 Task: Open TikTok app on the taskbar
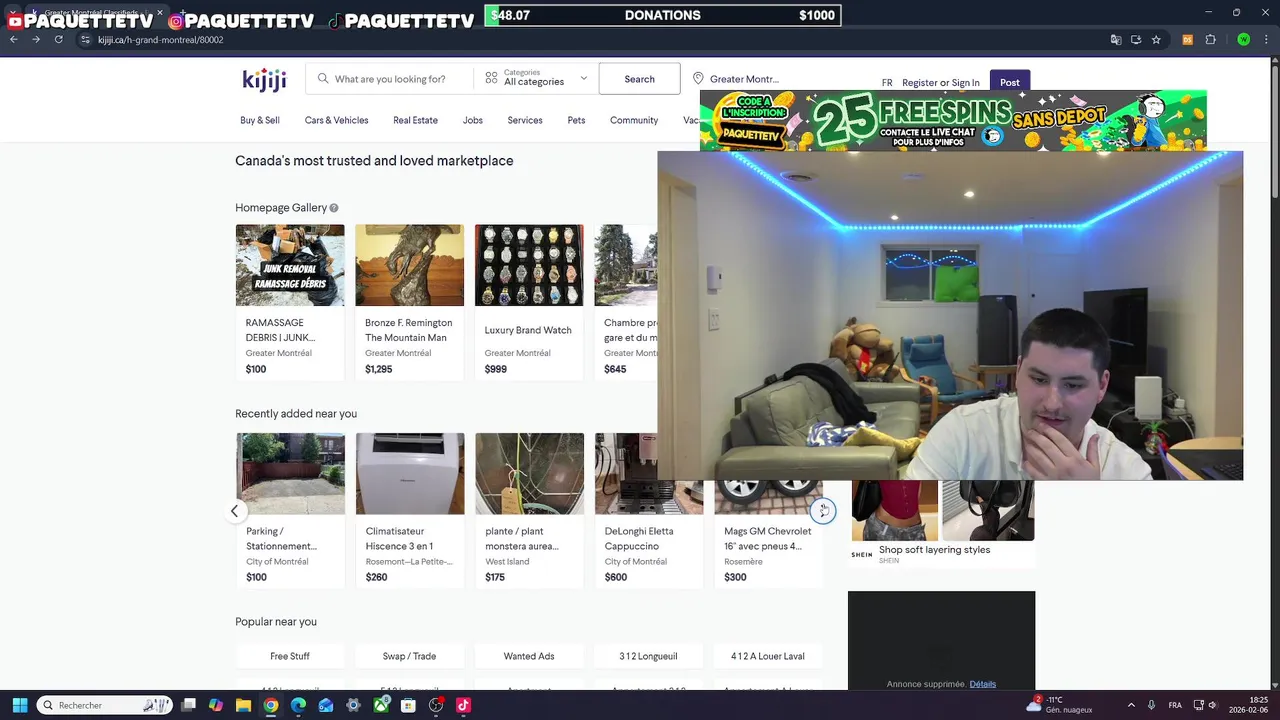[x=463, y=705]
